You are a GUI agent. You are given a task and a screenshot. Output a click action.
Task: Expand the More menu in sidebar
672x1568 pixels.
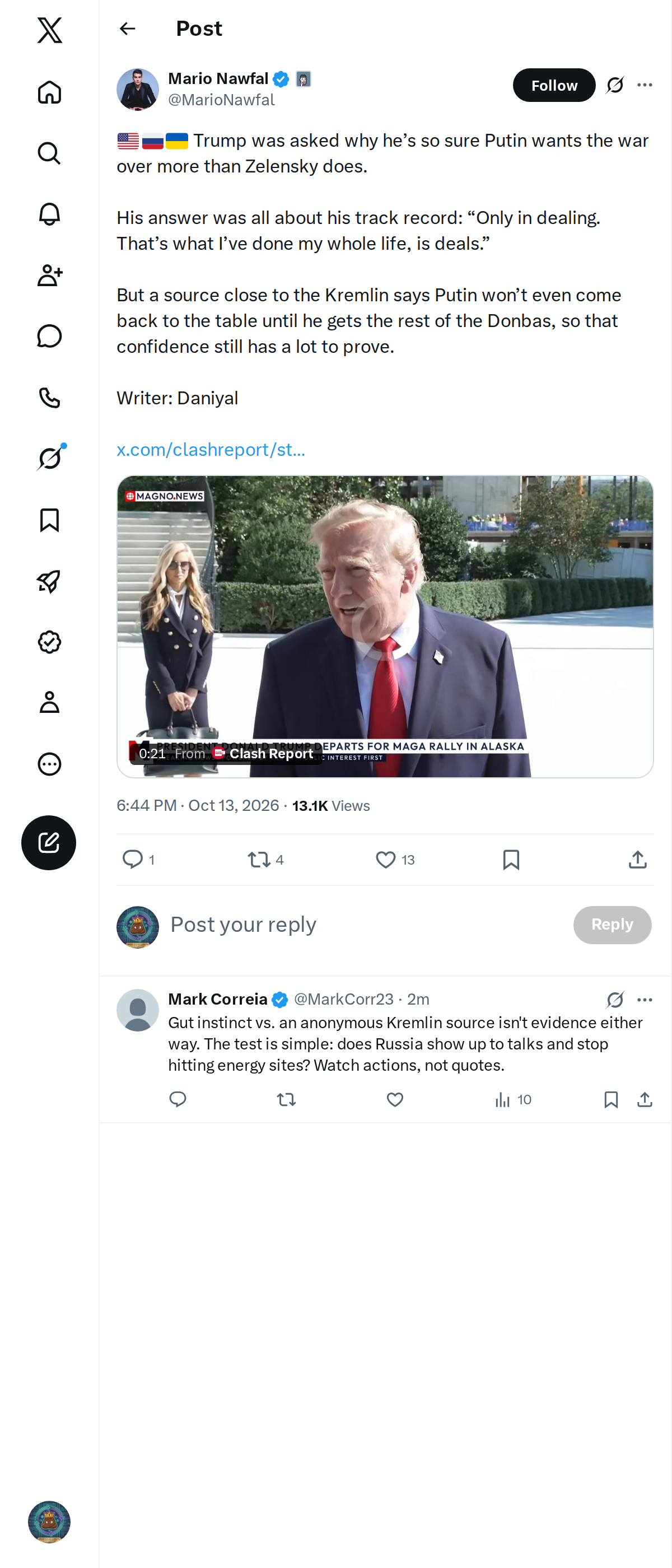coord(49,764)
